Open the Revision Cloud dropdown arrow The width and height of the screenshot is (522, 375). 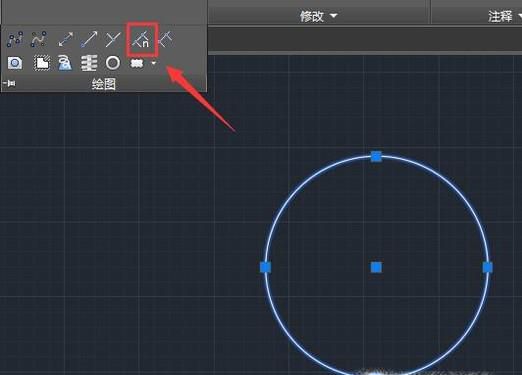(x=154, y=62)
